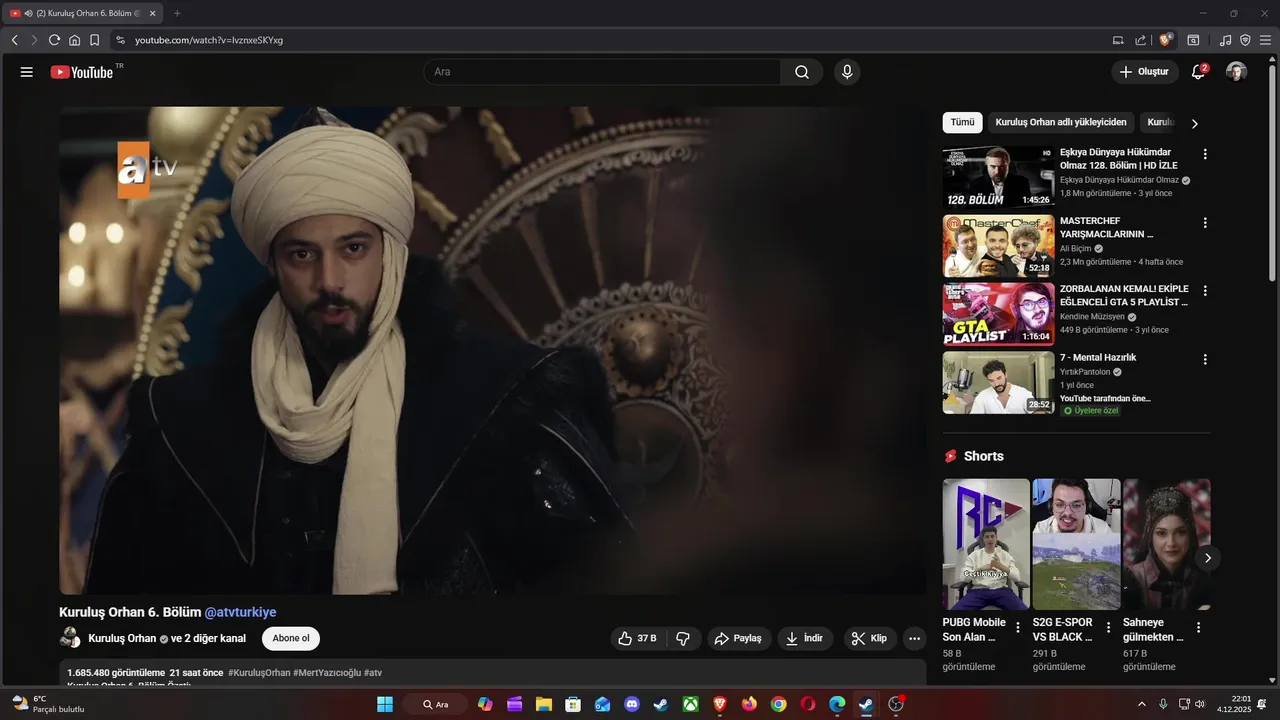Show hidden system tray icons

[x=1142, y=704]
